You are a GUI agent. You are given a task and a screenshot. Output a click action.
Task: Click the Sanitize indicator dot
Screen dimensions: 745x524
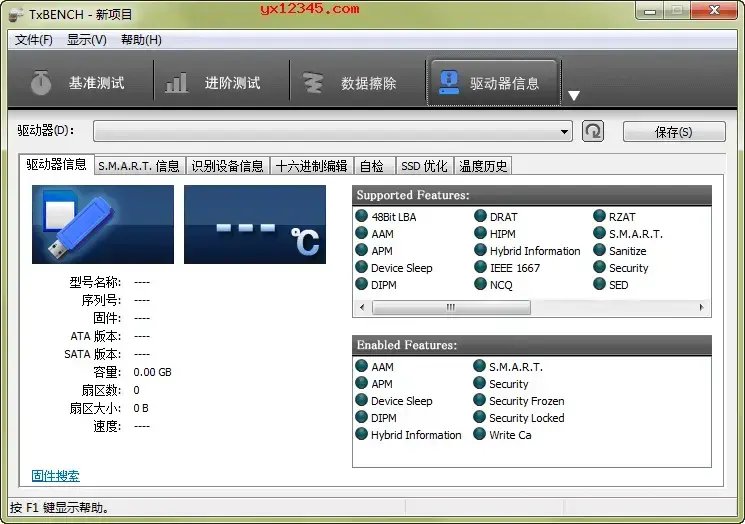point(599,250)
